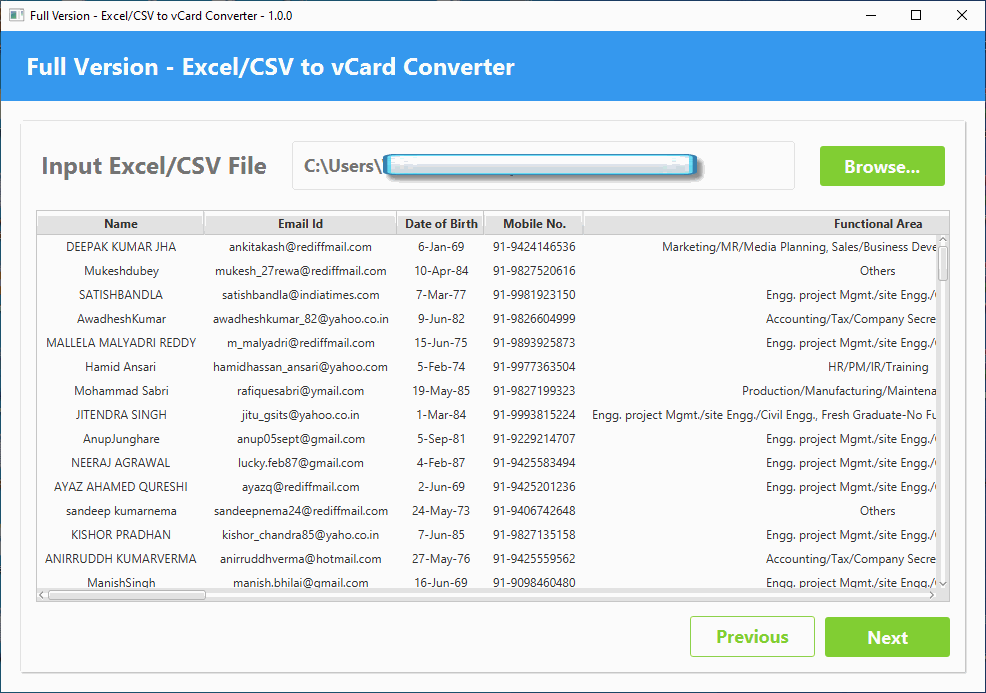This screenshot has height=693, width=986.
Task: Maximize the converter window
Action: point(916,15)
